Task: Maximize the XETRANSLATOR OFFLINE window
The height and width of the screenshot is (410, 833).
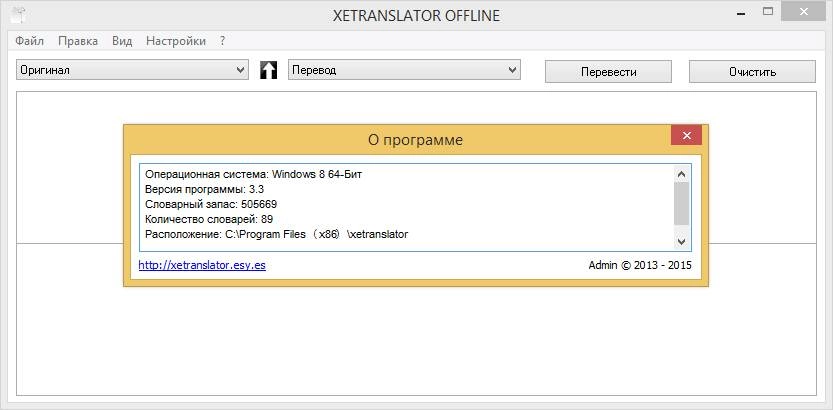Action: pyautogui.click(x=768, y=12)
